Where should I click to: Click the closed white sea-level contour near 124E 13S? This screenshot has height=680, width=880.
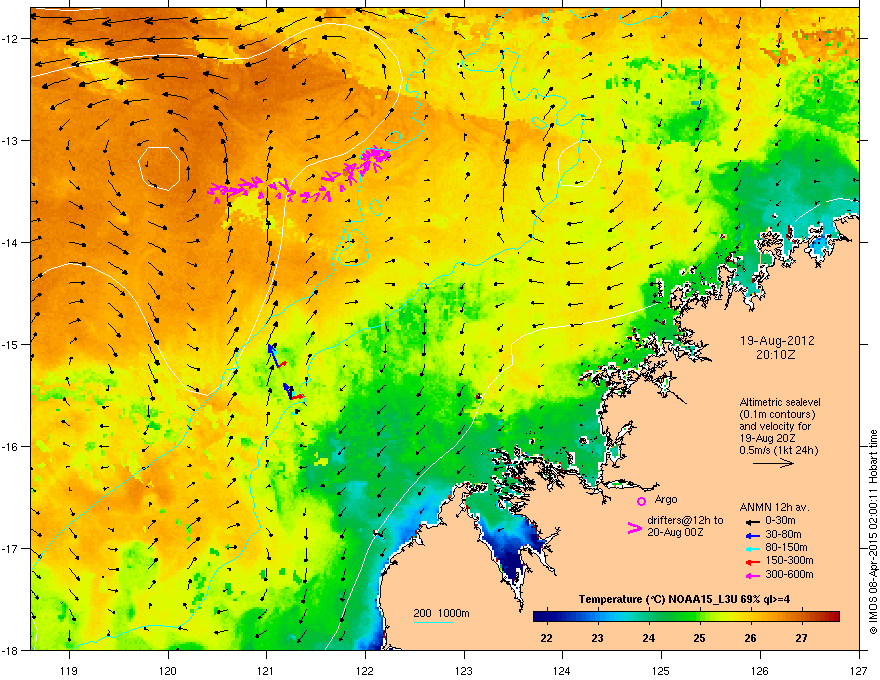coord(580,163)
